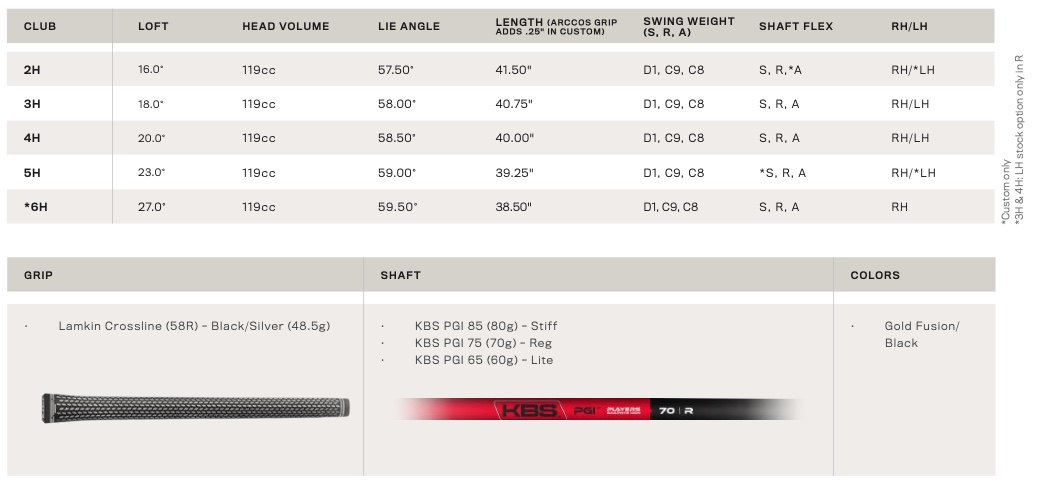Click the Lamkin Crossline grip text
Image resolution: width=1063 pixels, height=491 pixels.
(x=194, y=326)
